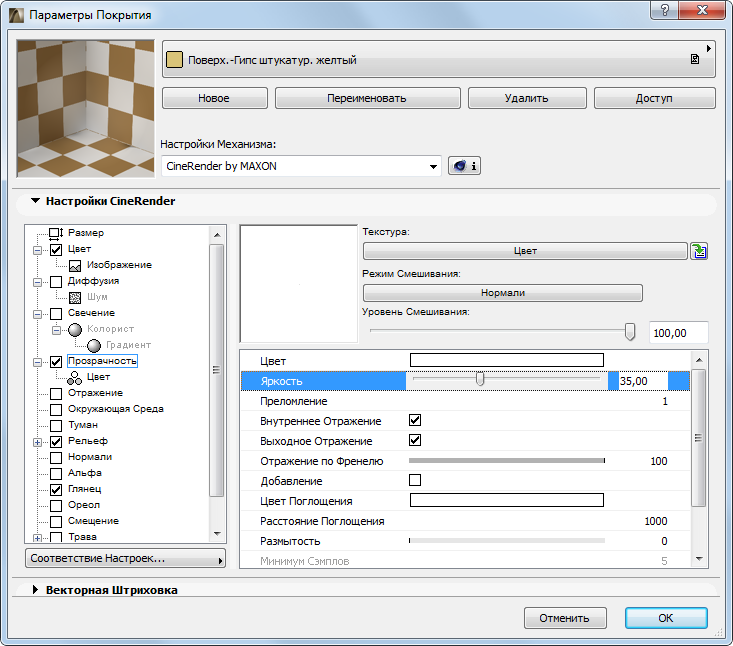Viewport: 733px width, 646px height.
Task: Click the Отражение по Френелю slider bar
Action: click(507, 460)
